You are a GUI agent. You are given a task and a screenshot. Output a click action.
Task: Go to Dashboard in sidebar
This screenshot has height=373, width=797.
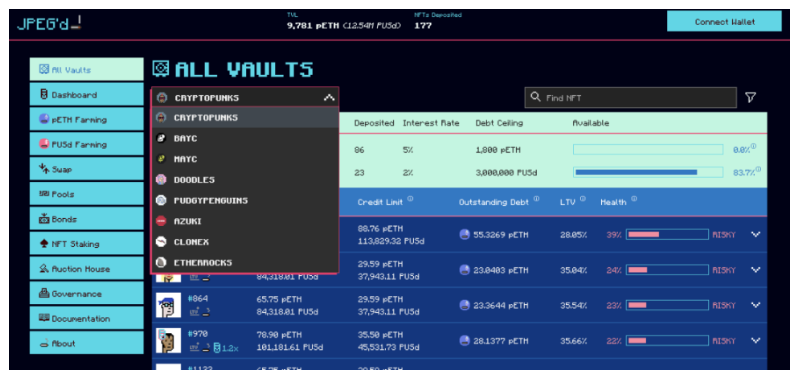pos(86,95)
